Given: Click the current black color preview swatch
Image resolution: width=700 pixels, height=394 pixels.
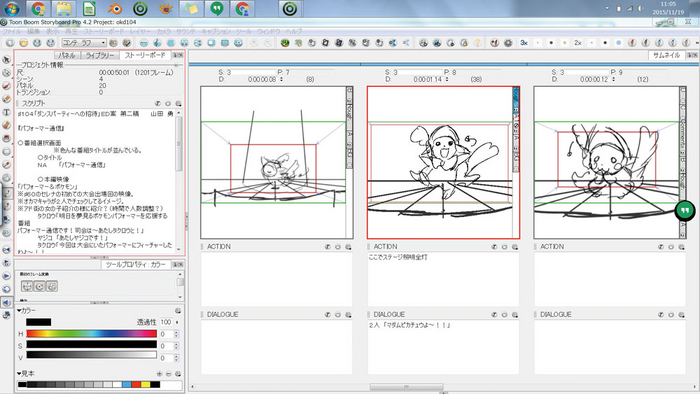Looking at the screenshot, I should (x=38, y=322).
